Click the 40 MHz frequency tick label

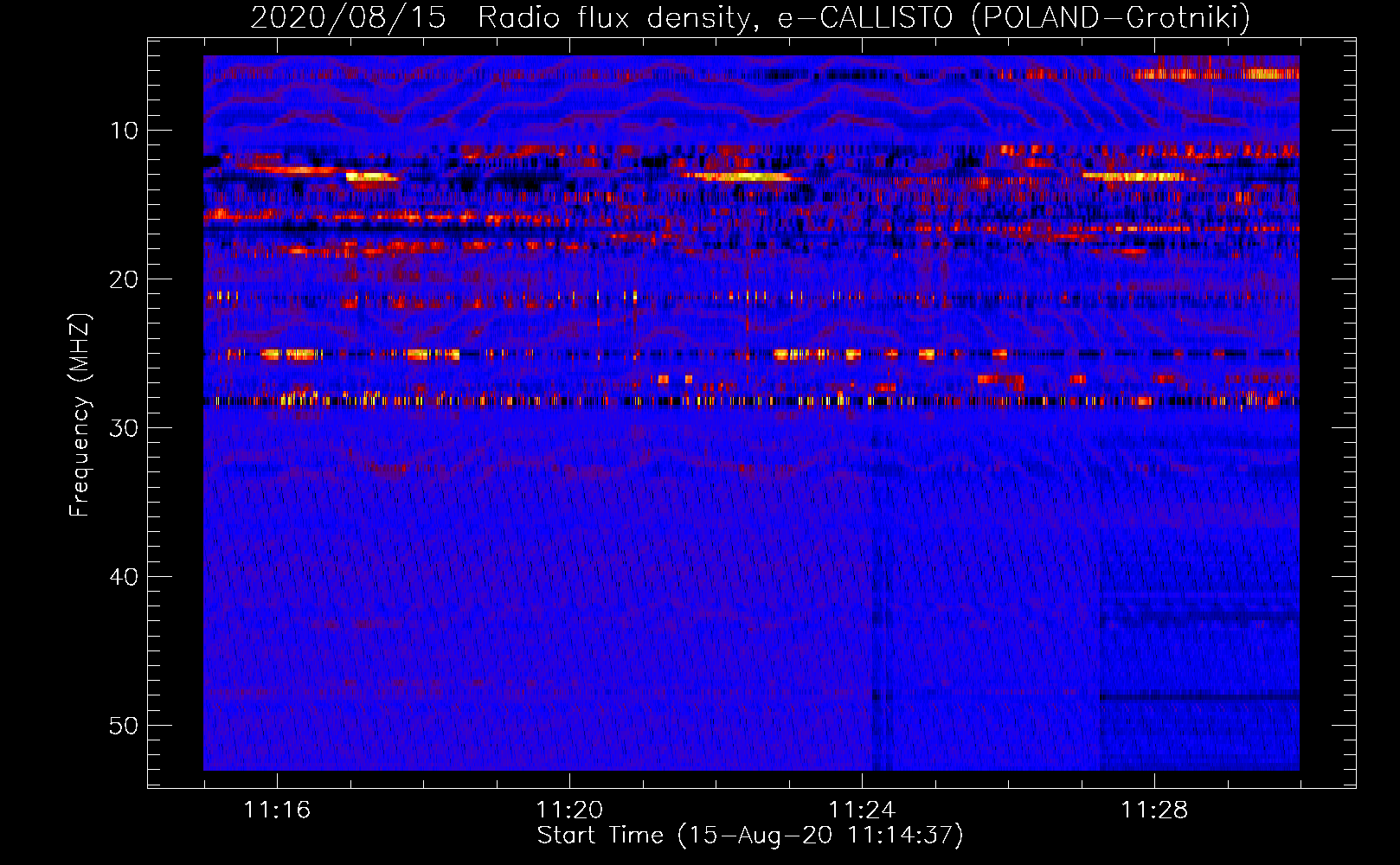125,577
